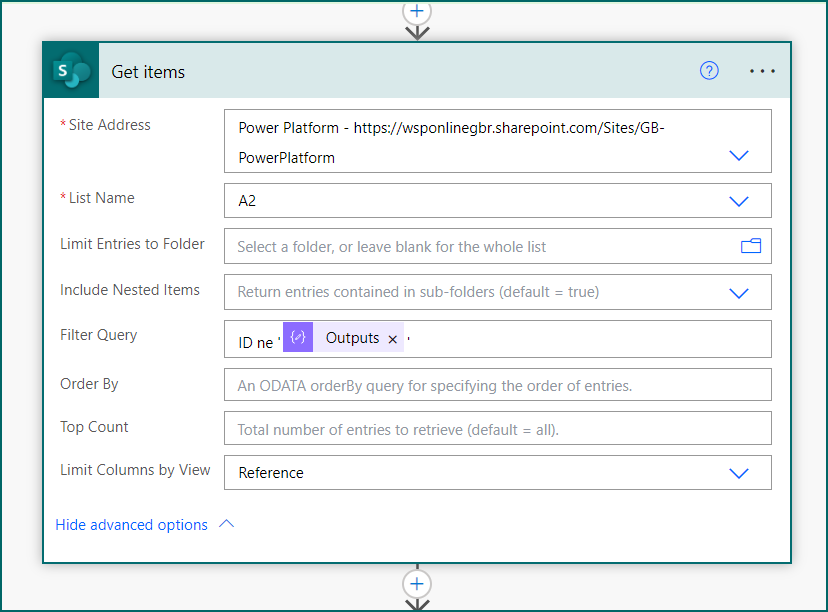Click Hide advanced options link
Screen dimensions: 828x612
pyautogui.click(x=131, y=525)
